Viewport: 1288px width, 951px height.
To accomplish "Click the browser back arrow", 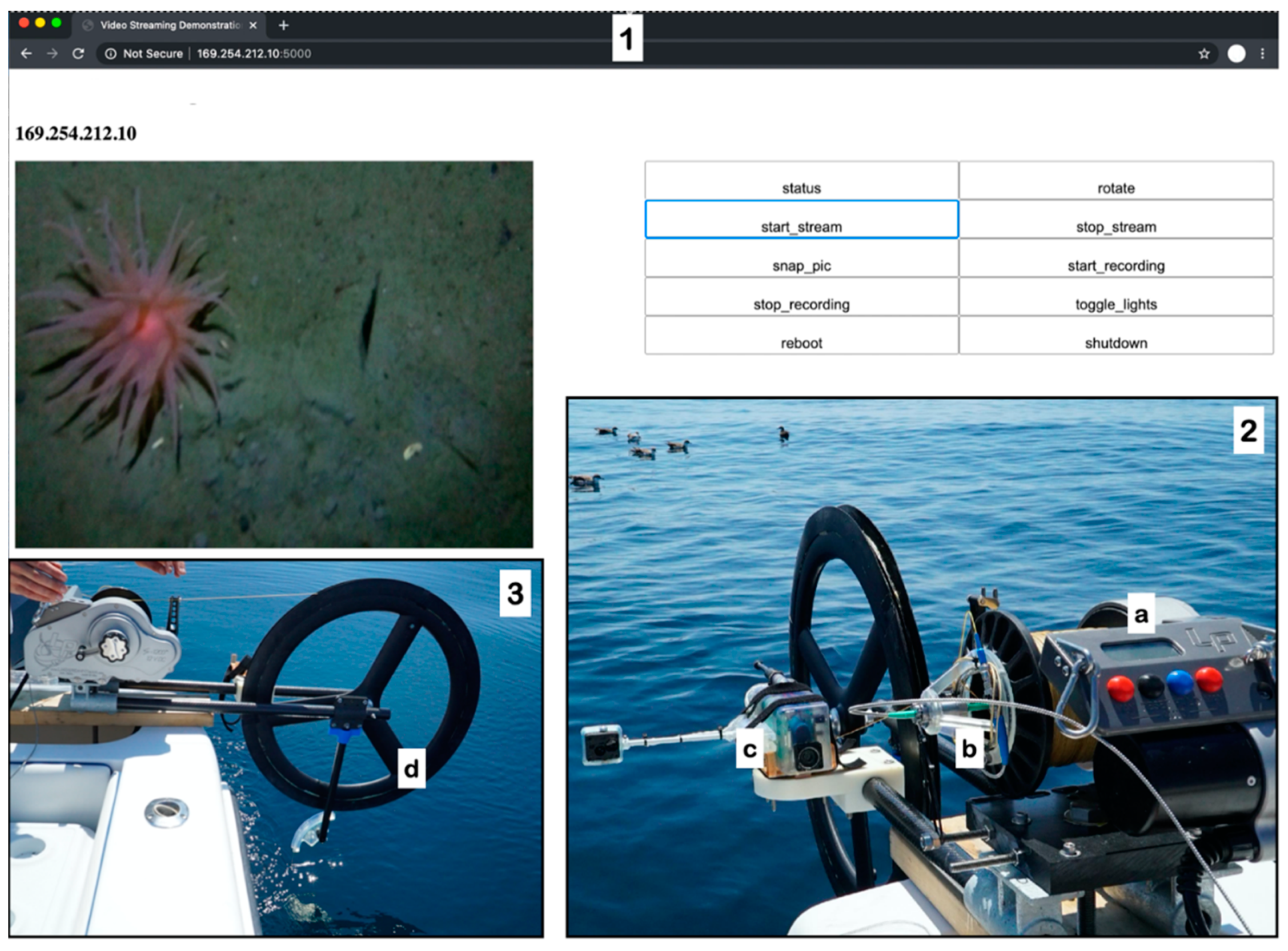I will pos(26,53).
